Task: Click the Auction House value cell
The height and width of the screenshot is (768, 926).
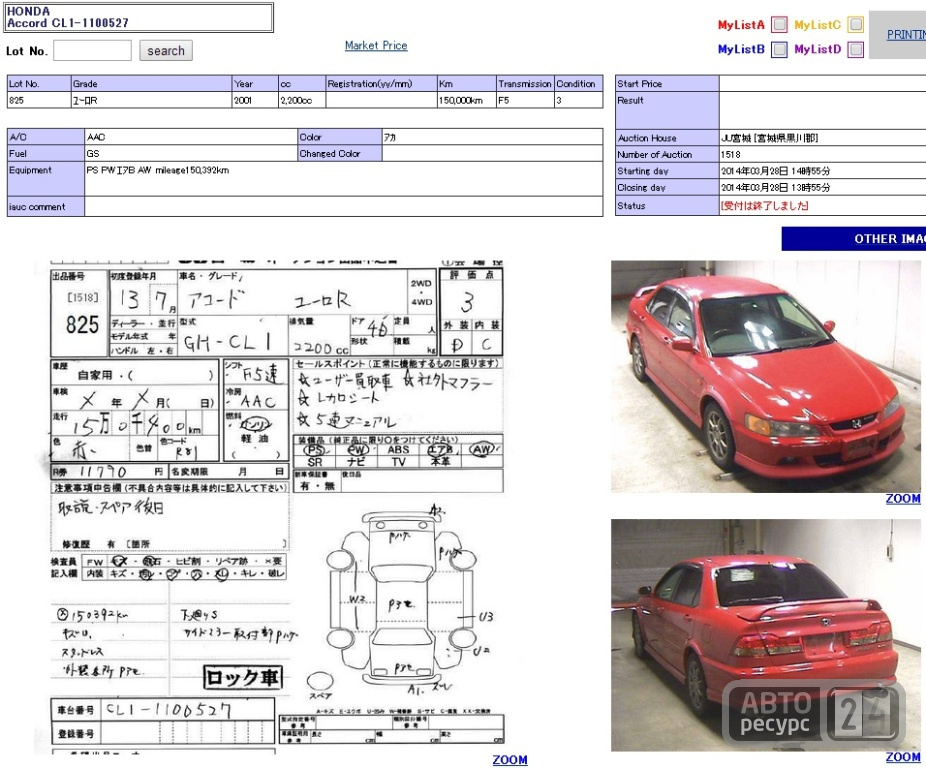Action: 823,138
